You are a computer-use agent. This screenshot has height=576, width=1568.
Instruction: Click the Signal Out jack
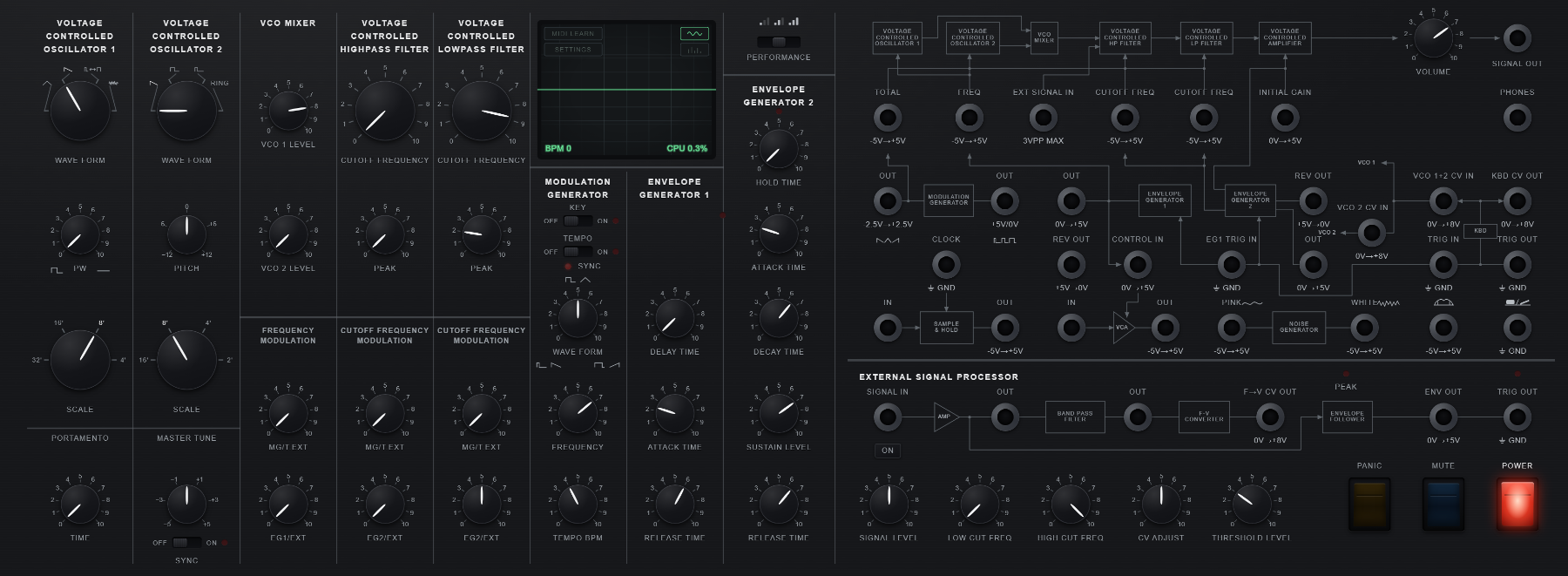pos(1517,38)
